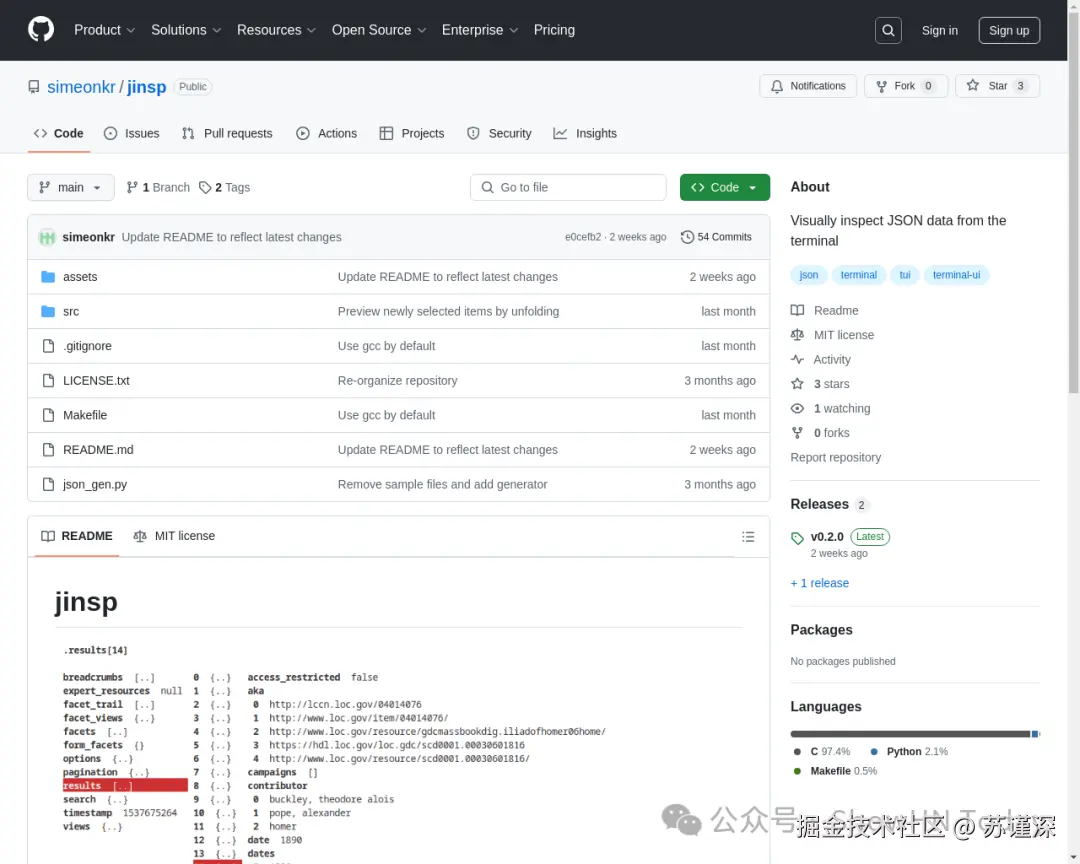Click the Pricing link
The image size is (1080, 864).
coord(554,30)
